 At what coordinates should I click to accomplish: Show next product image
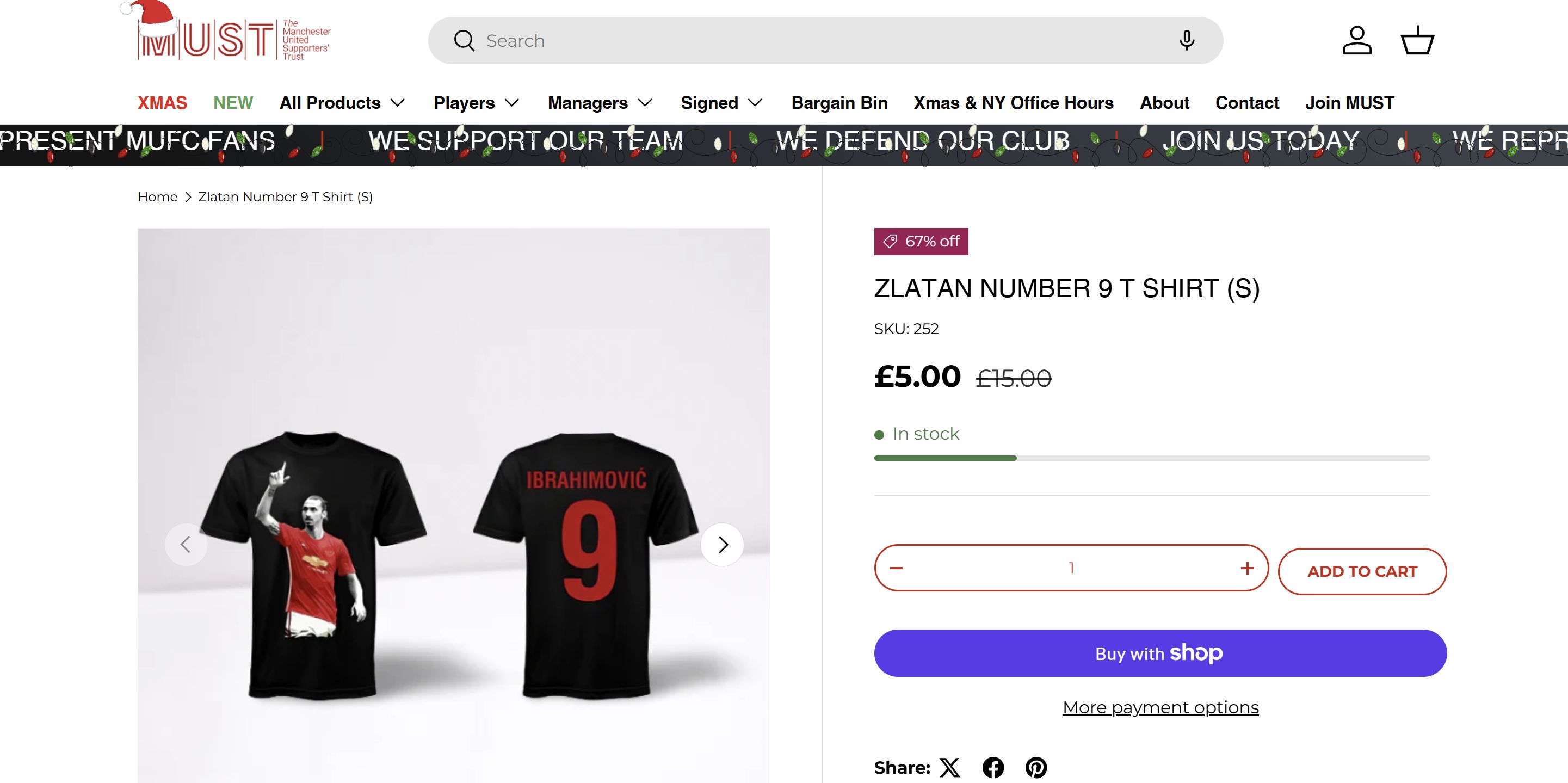pos(723,544)
